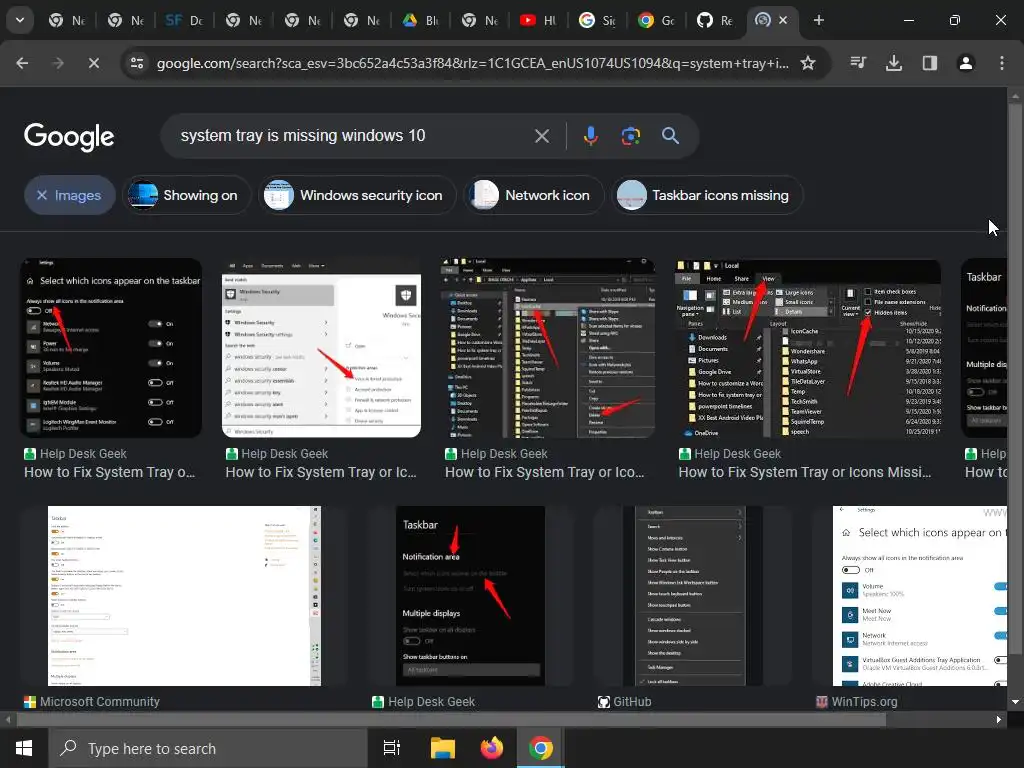The width and height of the screenshot is (1024, 768).
Task: Open GitHub taskbar context menu thumbnail
Action: point(692,596)
